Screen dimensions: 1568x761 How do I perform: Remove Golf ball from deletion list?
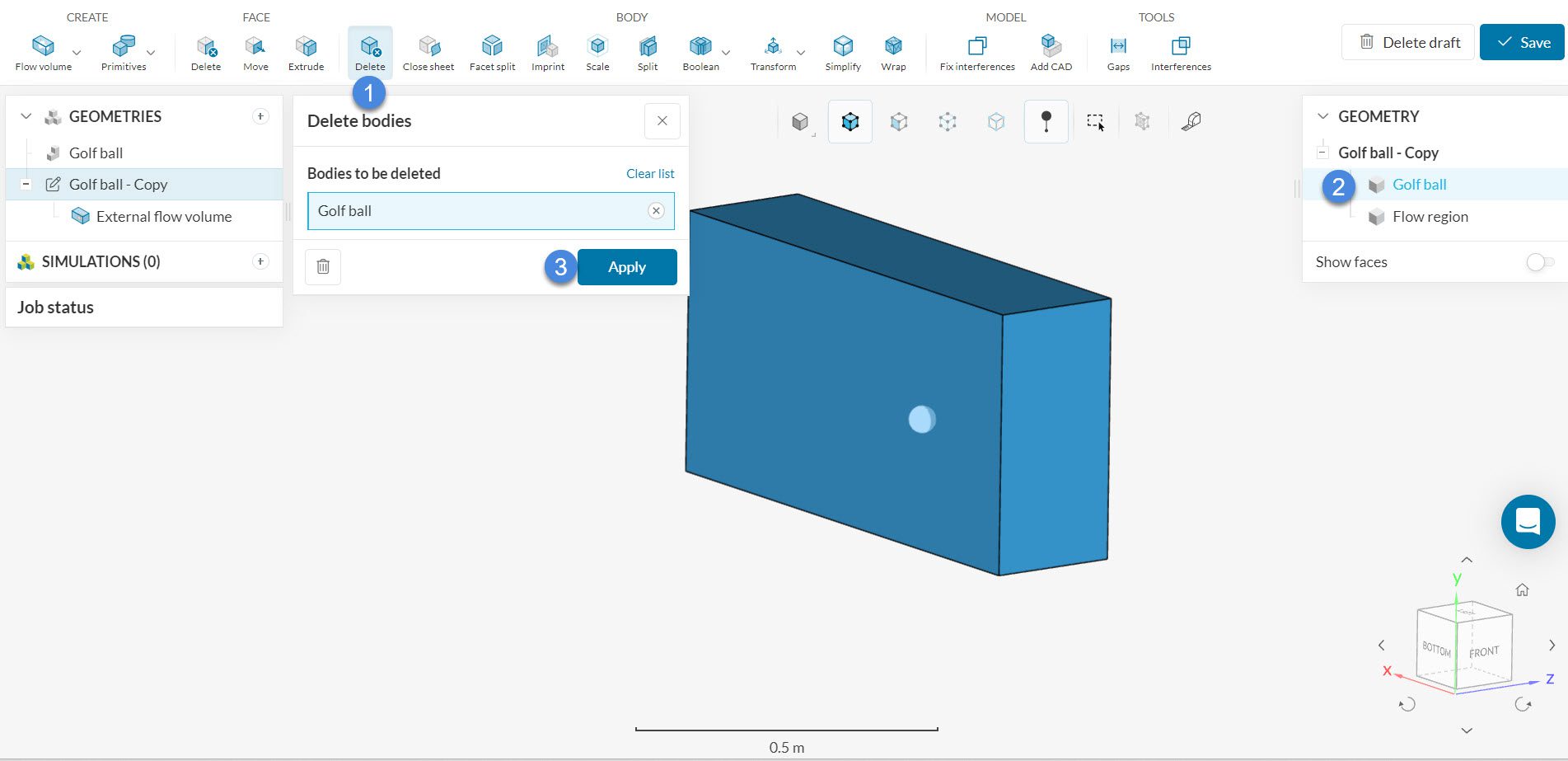(x=656, y=211)
